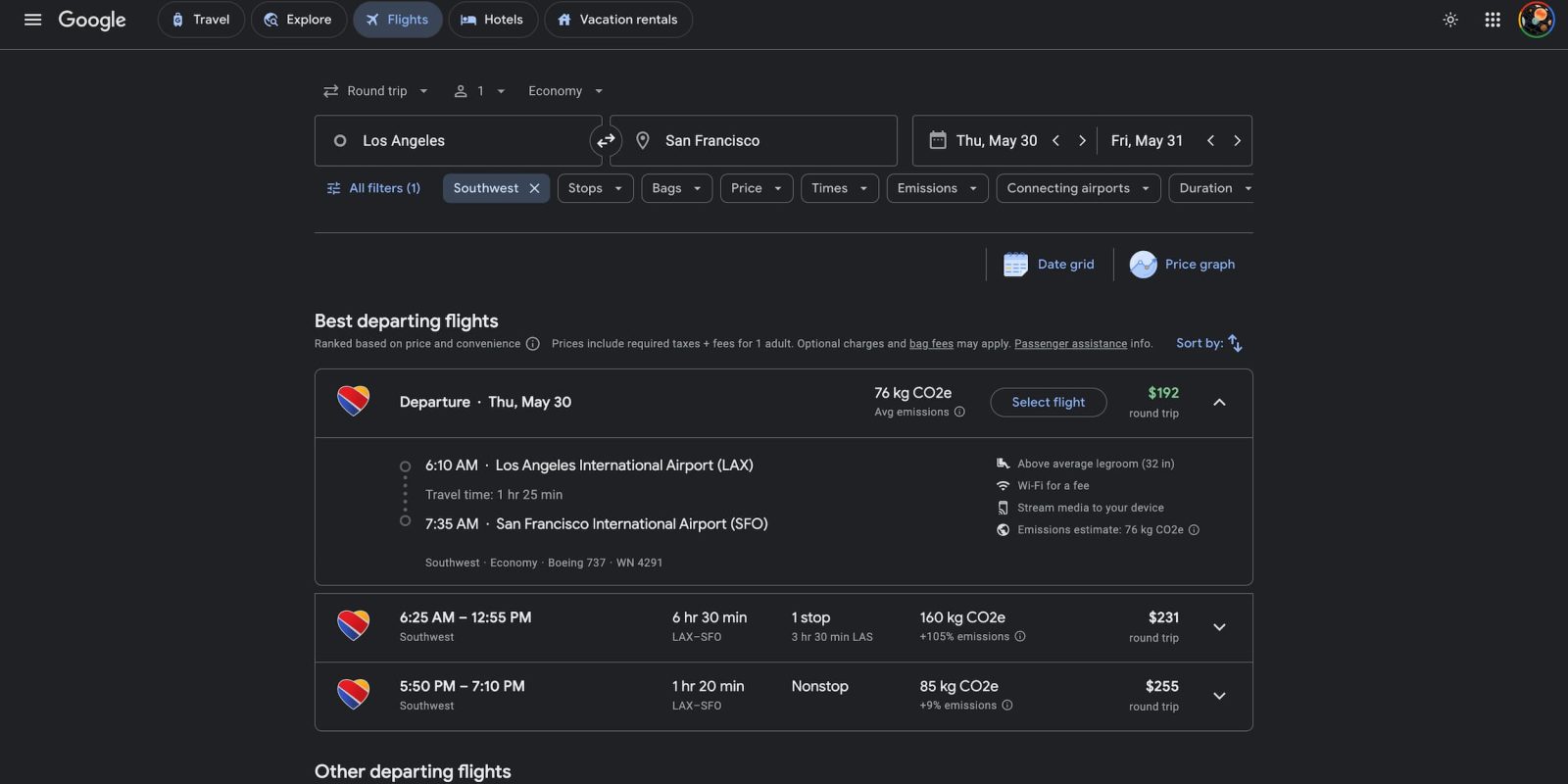Viewport: 1568px width, 784px height.
Task: Click the Google account profile avatar
Action: pos(1536,20)
